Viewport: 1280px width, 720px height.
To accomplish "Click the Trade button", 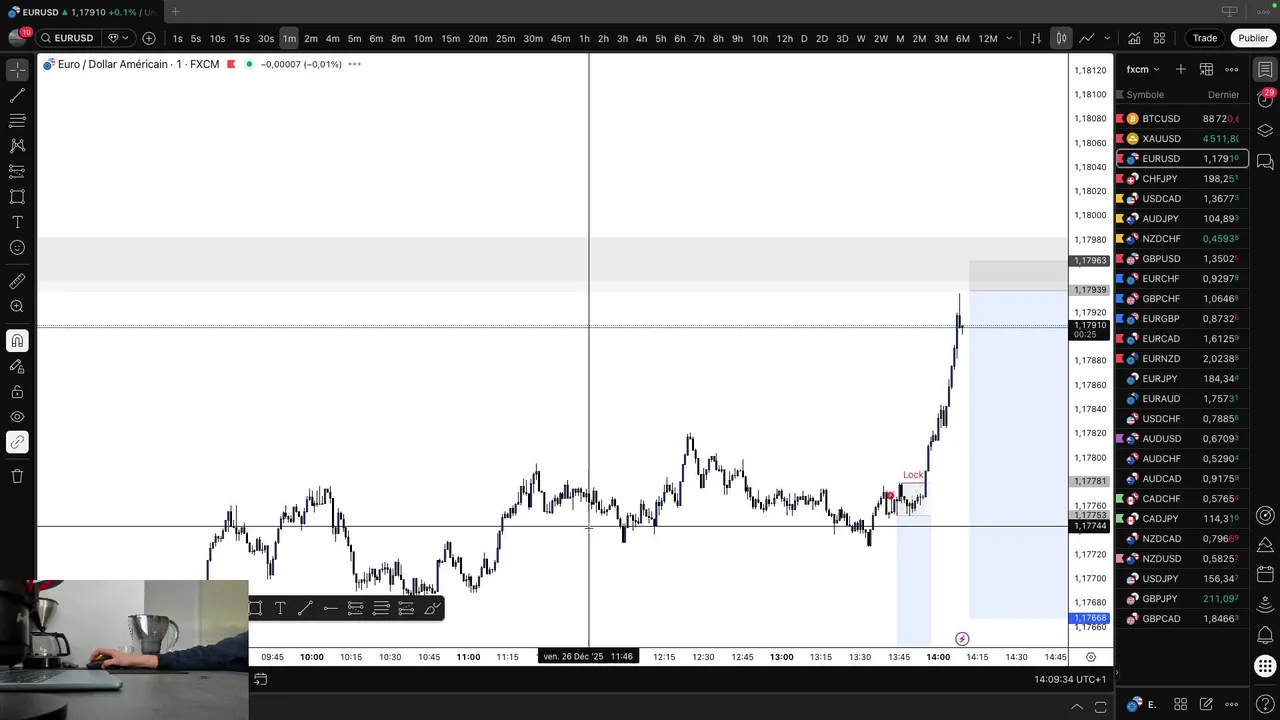I will [1204, 38].
